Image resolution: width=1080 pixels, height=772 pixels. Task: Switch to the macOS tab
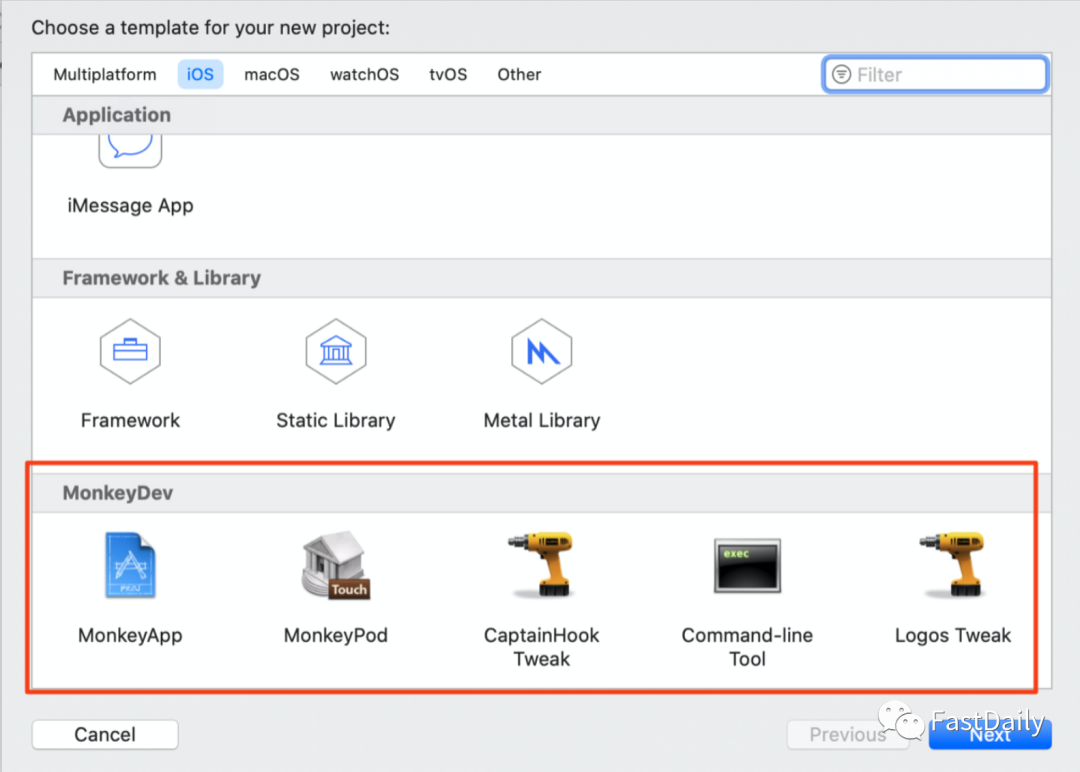click(272, 74)
